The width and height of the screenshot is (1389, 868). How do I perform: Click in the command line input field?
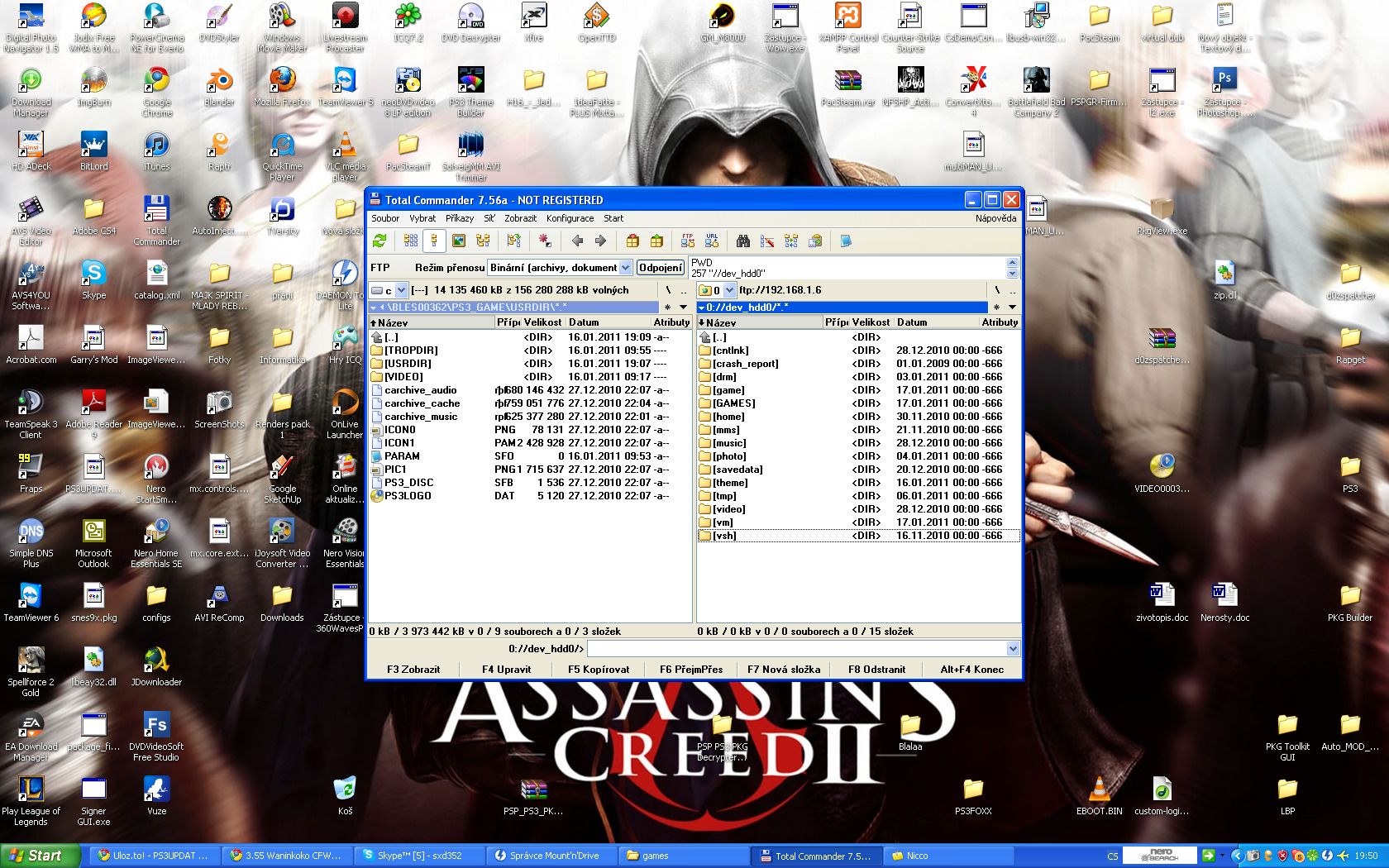[797, 649]
